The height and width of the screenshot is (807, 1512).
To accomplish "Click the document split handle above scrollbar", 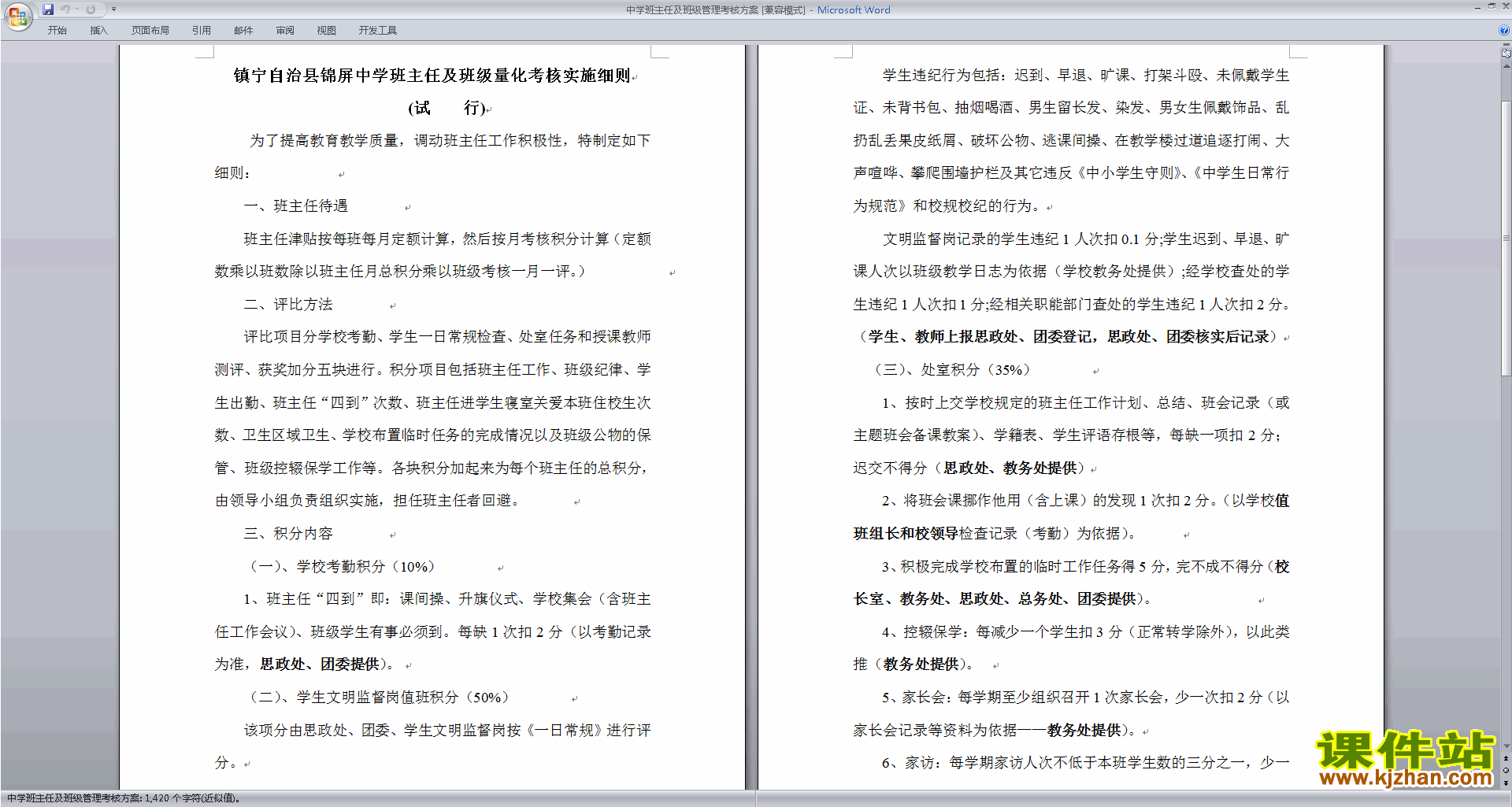I will (x=1506, y=45).
